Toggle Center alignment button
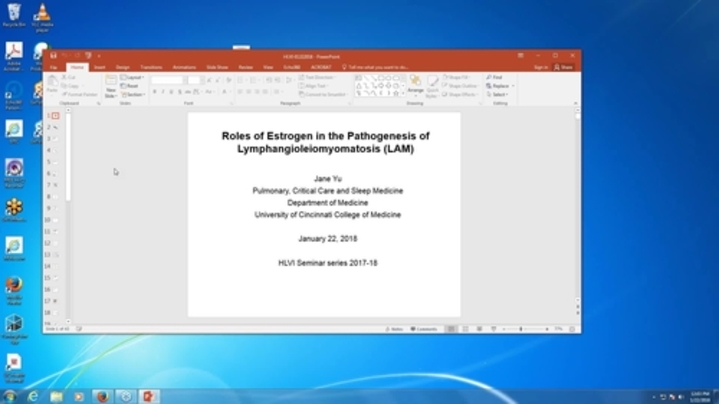Screen dimensions: 719x404 pyautogui.click(x=249, y=92)
